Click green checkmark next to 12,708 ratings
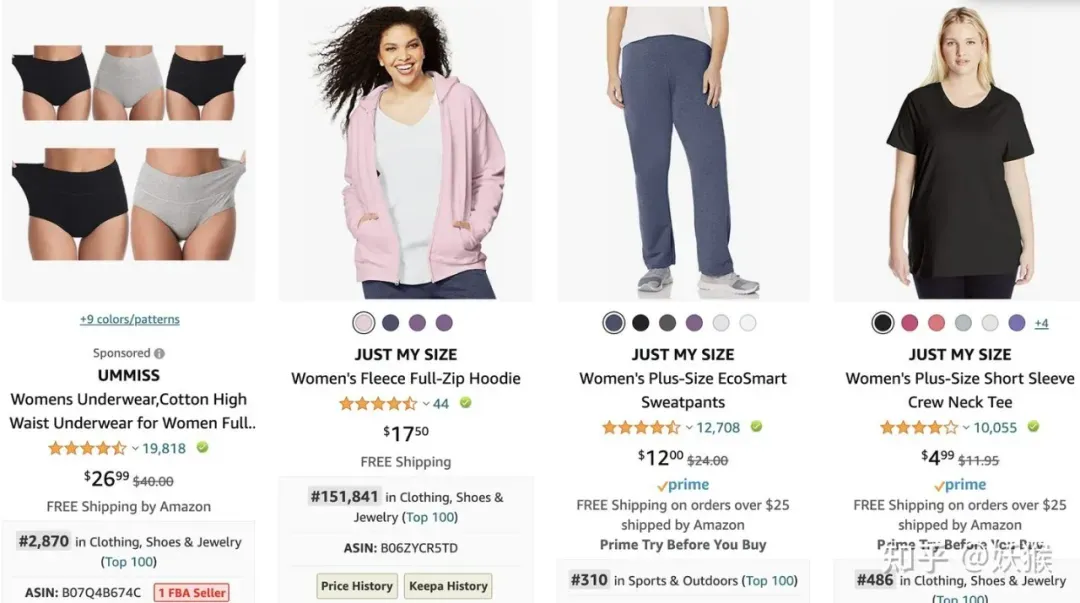Screen dimensions: 1080x603 pos(756,427)
